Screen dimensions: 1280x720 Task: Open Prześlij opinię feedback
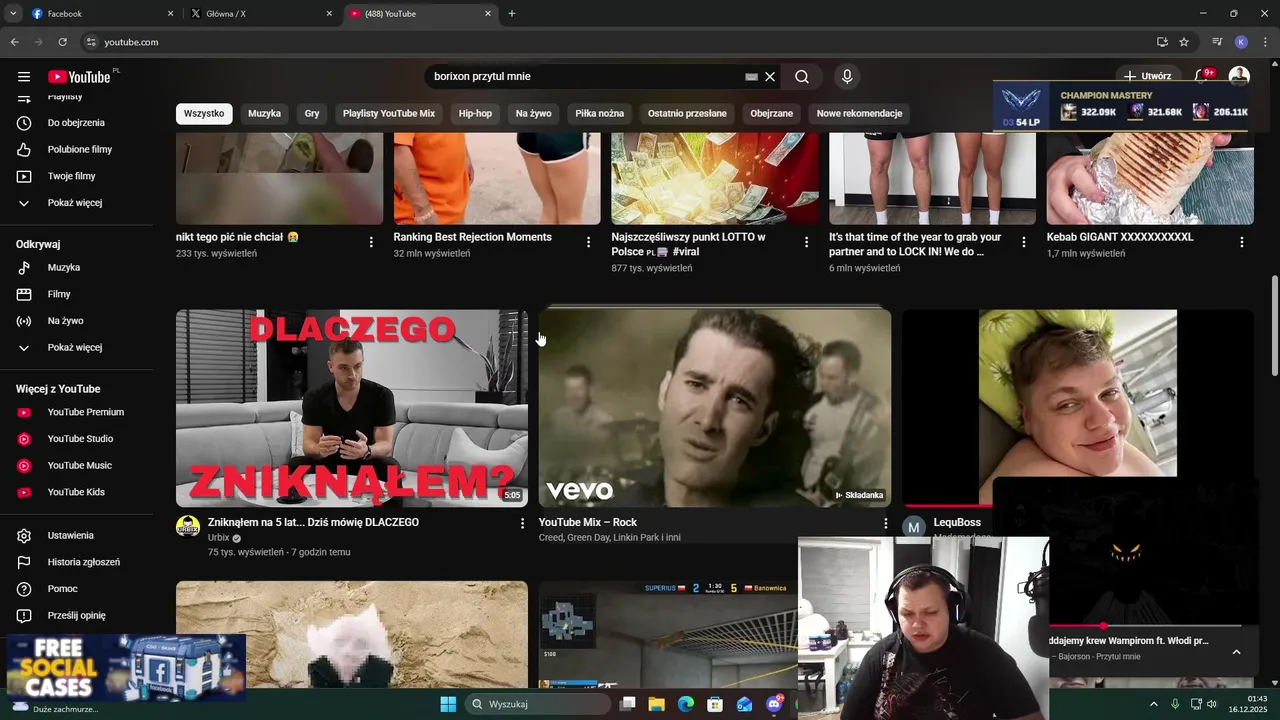[x=76, y=616]
